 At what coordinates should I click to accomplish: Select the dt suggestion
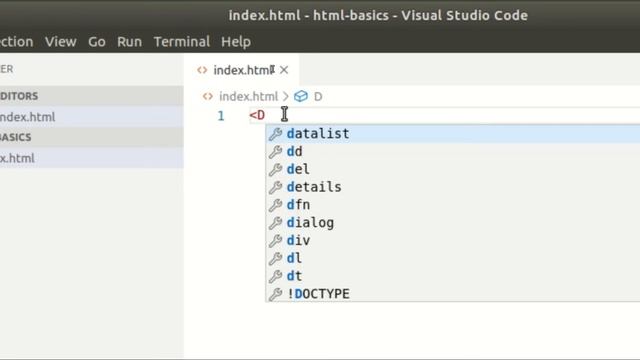(x=453, y=276)
